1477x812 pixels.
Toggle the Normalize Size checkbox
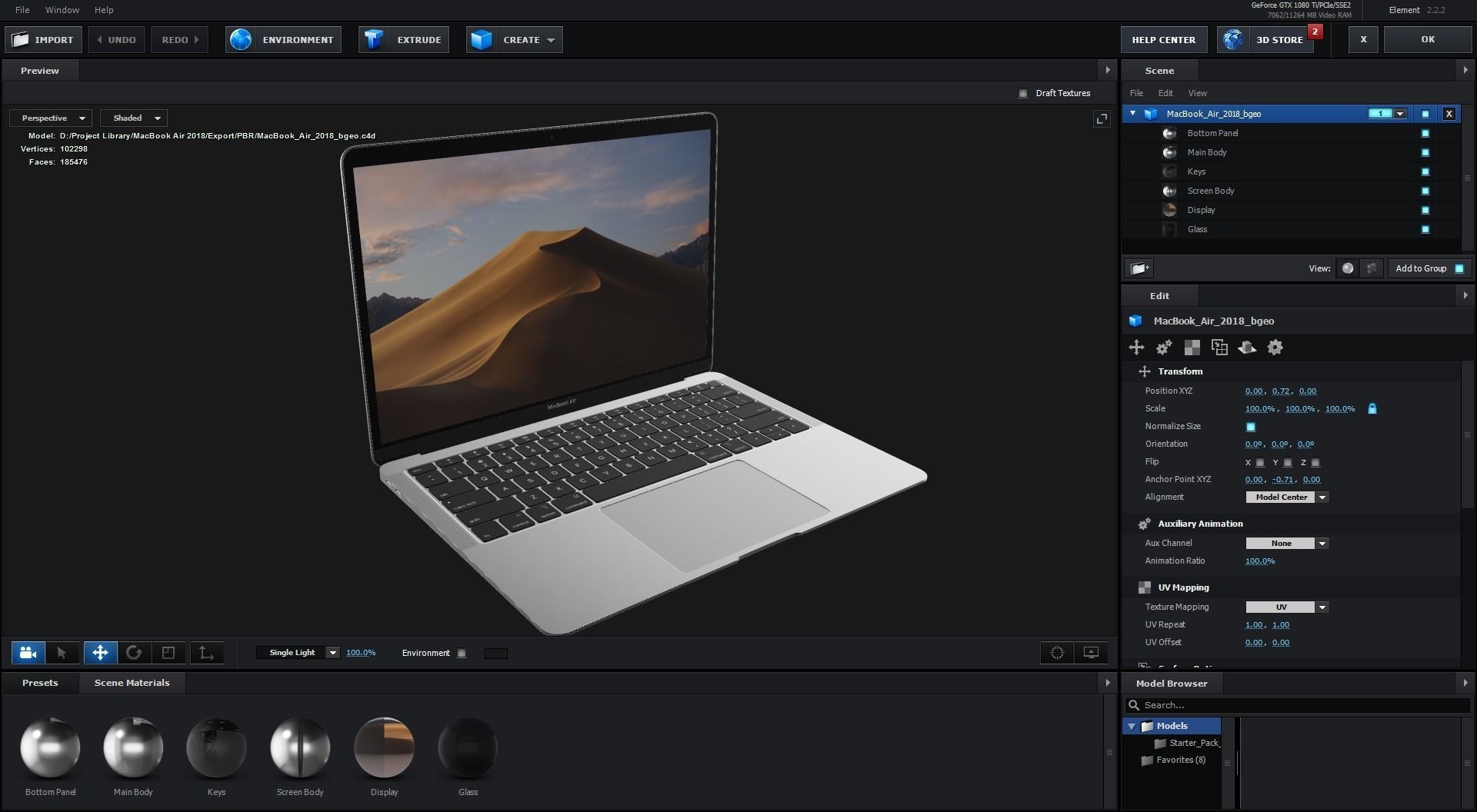[x=1250, y=427]
